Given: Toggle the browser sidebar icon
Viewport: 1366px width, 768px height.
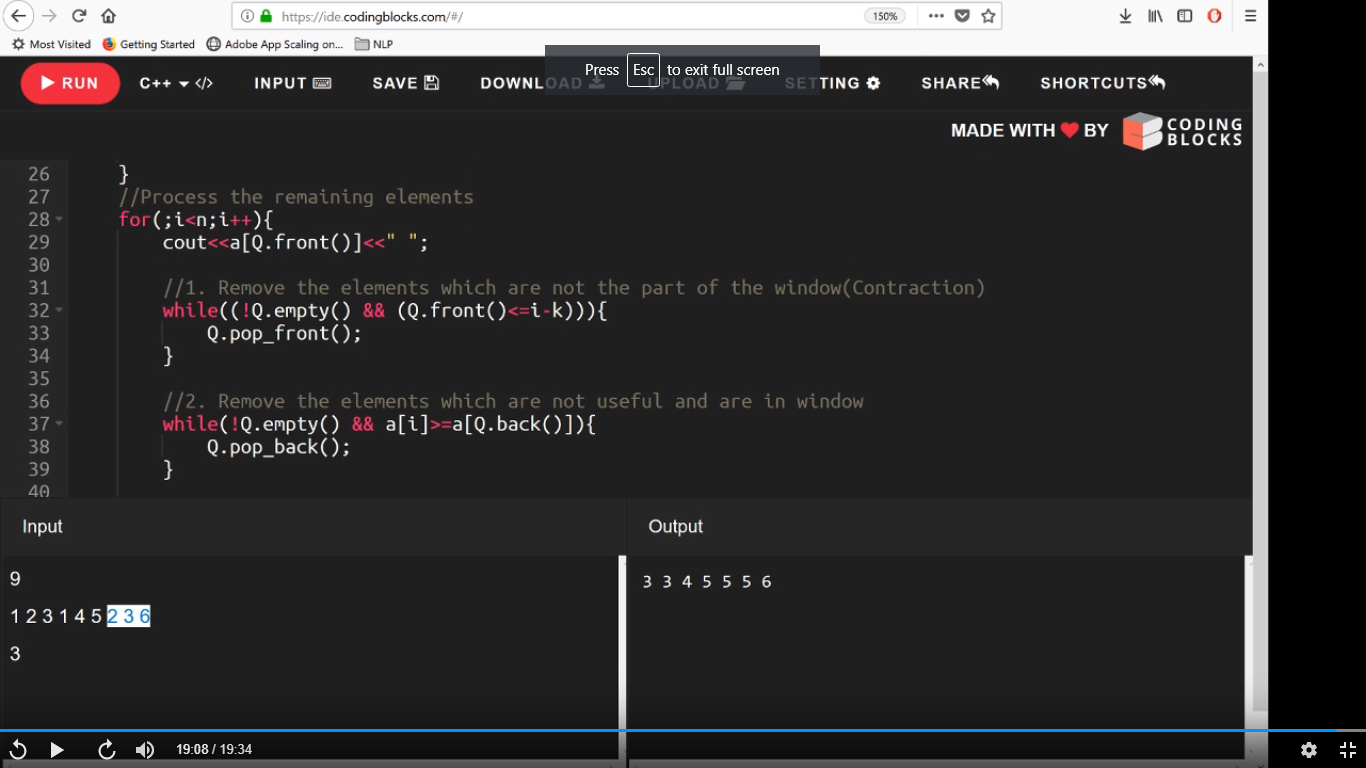Looking at the screenshot, I should (1185, 16).
